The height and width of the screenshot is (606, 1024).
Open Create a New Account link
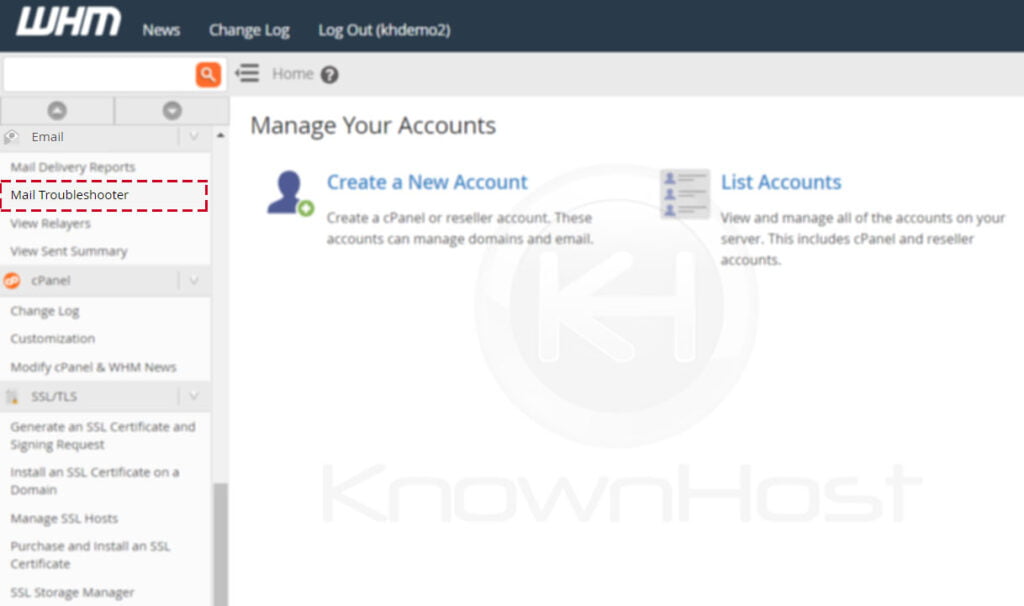[x=427, y=182]
